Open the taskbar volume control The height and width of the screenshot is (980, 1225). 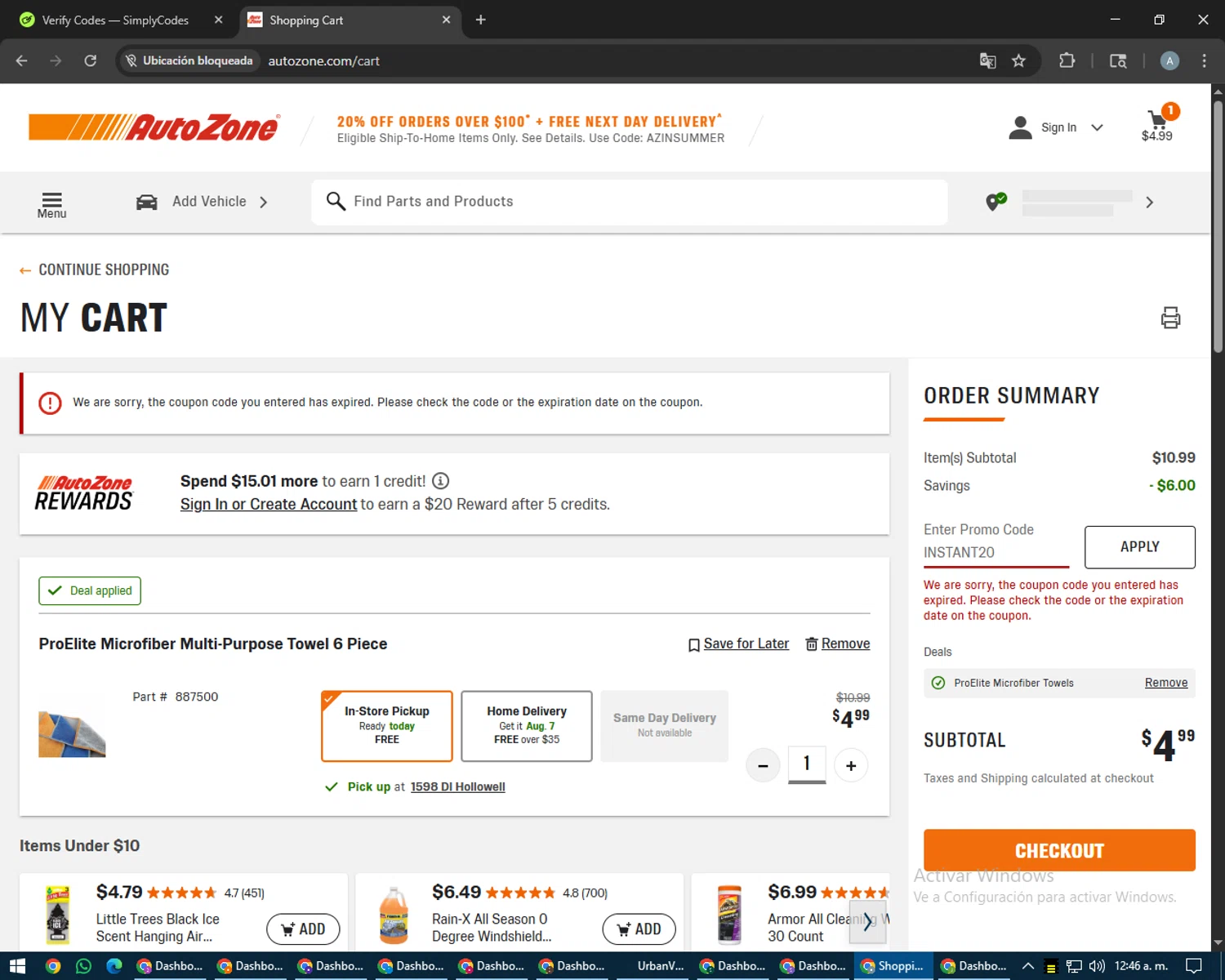point(1097,966)
